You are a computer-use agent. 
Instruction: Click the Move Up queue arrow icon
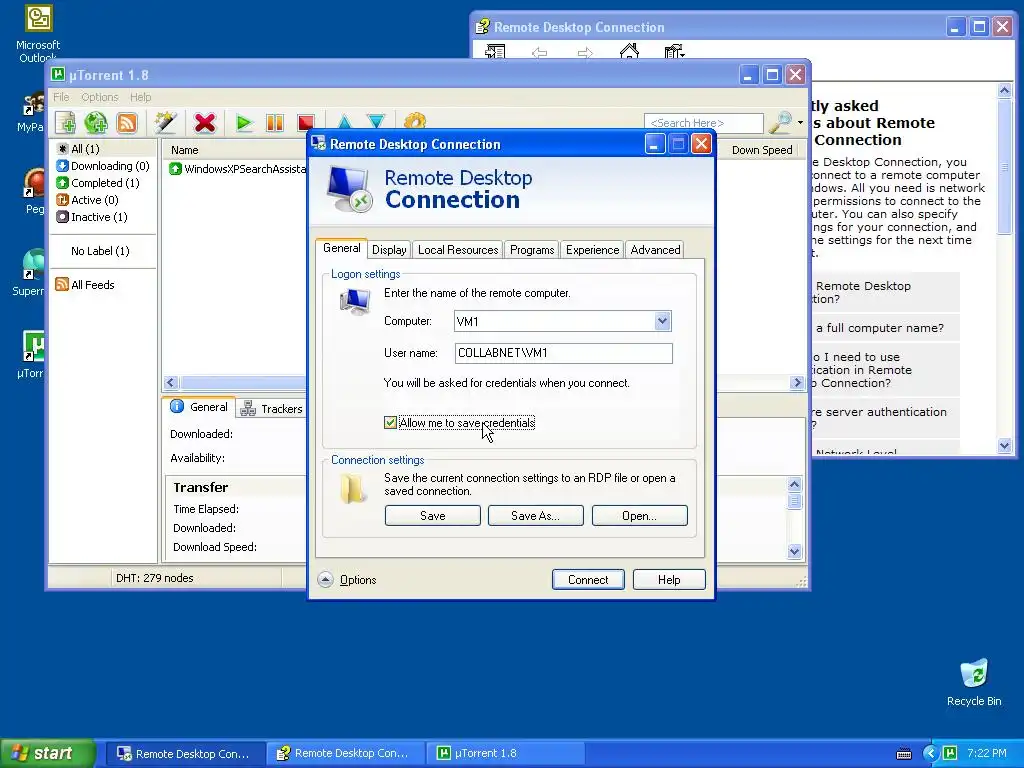click(x=345, y=122)
